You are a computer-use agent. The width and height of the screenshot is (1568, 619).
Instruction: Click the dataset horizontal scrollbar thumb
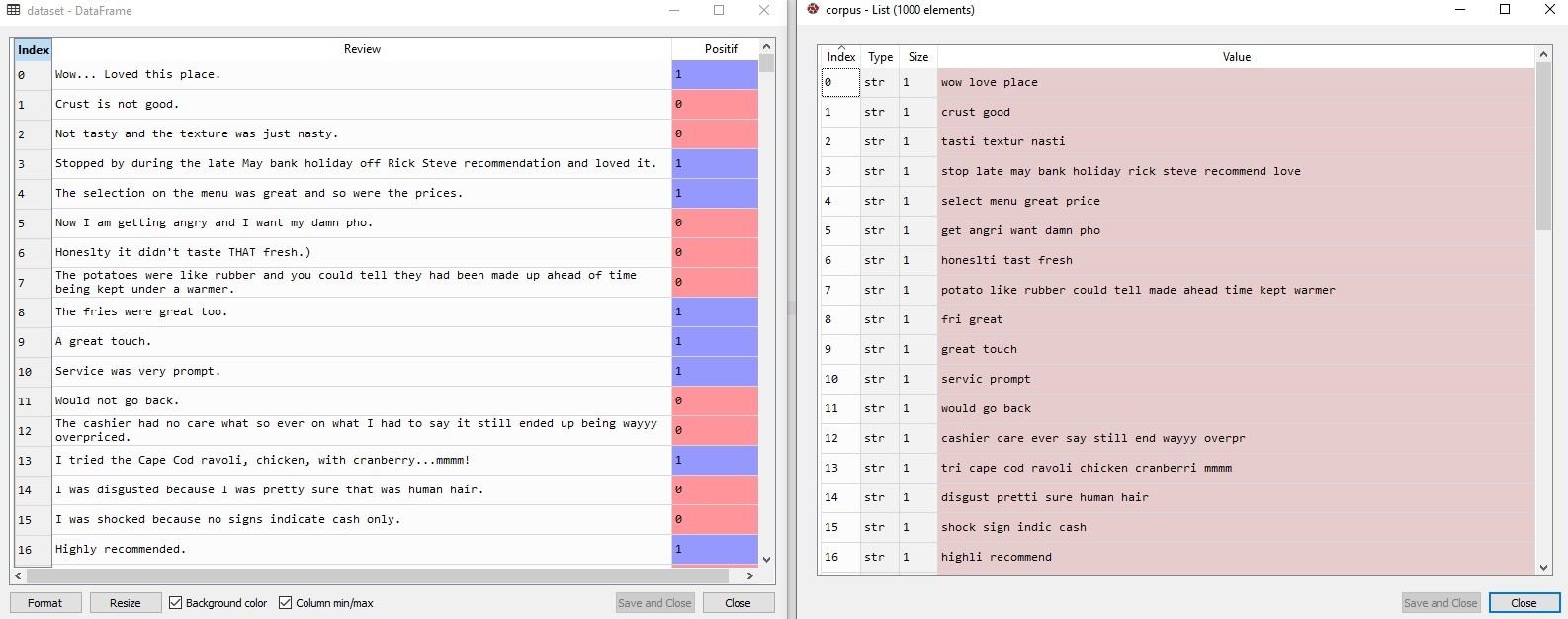pos(378,575)
